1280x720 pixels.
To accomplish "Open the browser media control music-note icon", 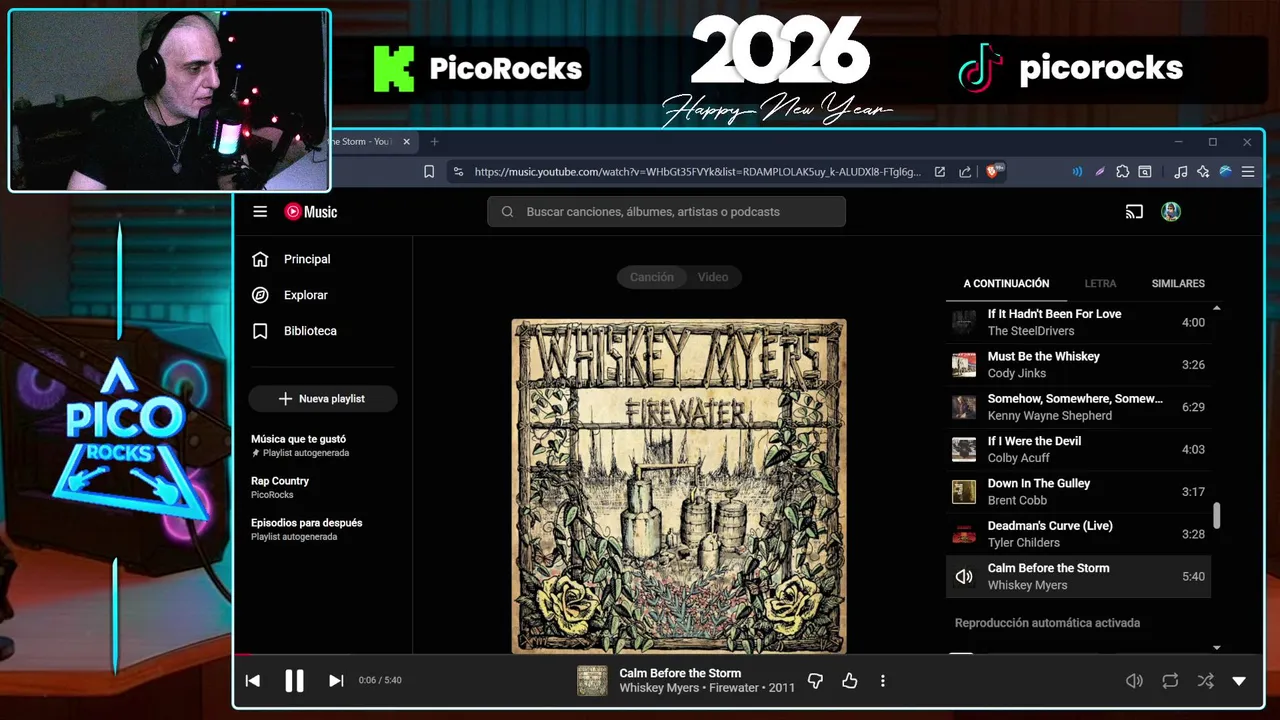I will (1181, 172).
